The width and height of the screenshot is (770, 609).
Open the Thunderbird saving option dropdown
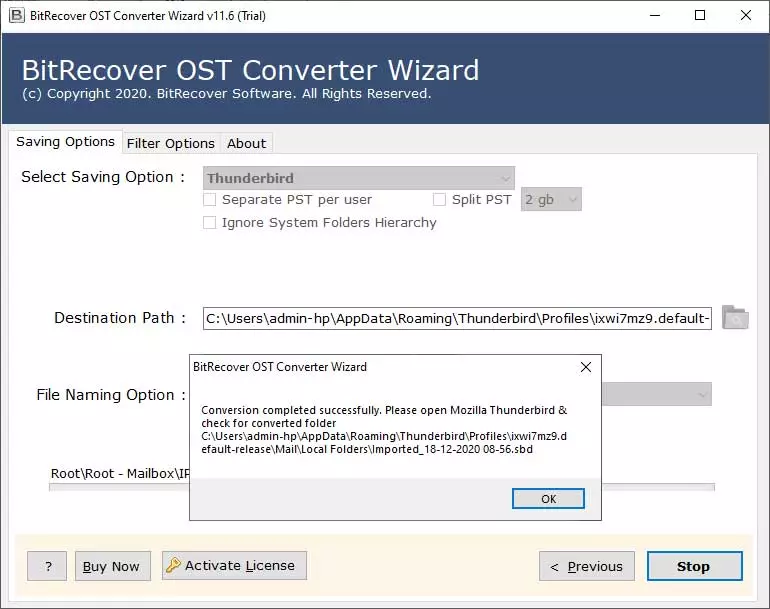(x=359, y=178)
